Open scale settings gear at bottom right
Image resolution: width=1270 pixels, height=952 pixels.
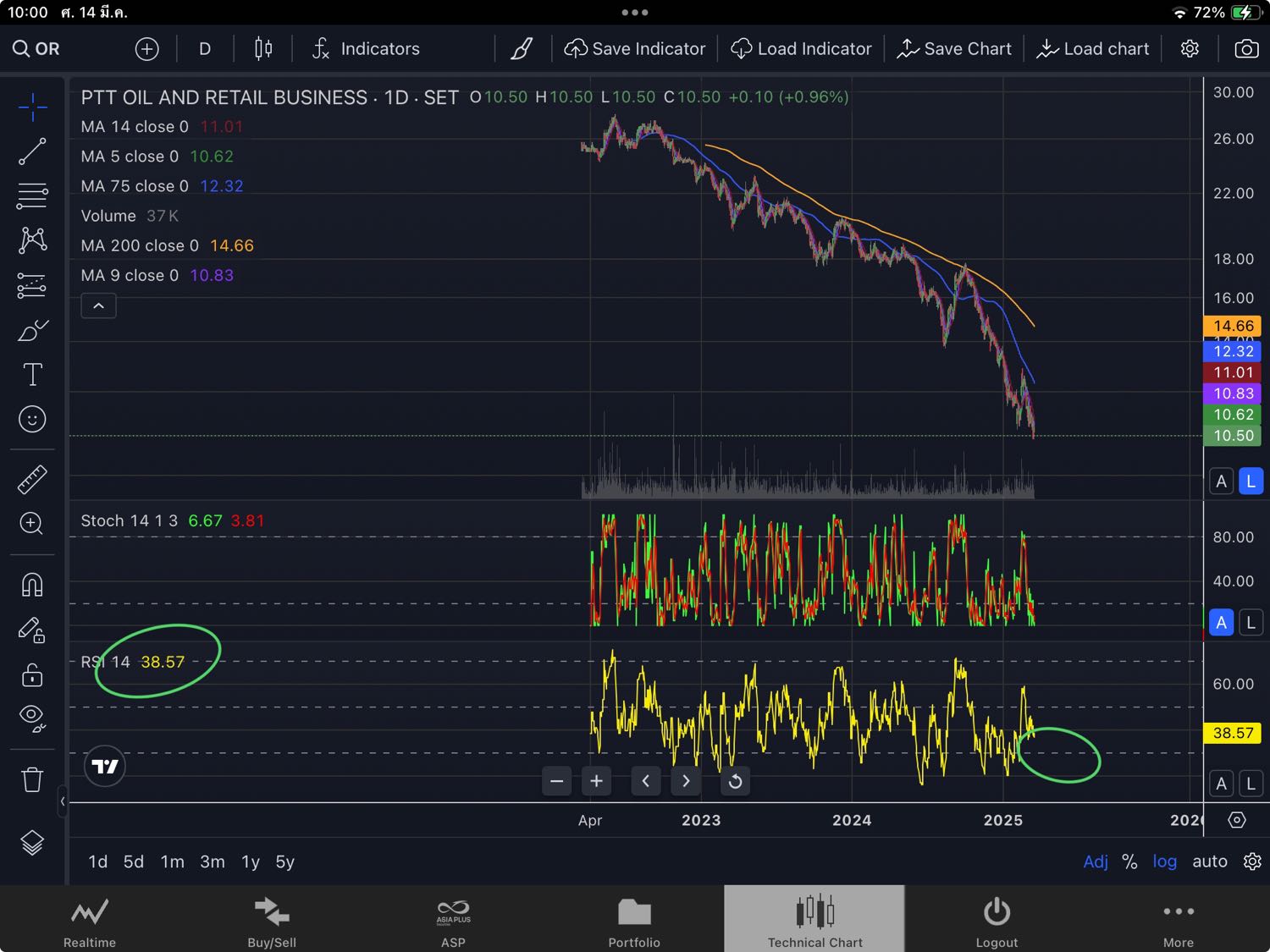[1252, 861]
